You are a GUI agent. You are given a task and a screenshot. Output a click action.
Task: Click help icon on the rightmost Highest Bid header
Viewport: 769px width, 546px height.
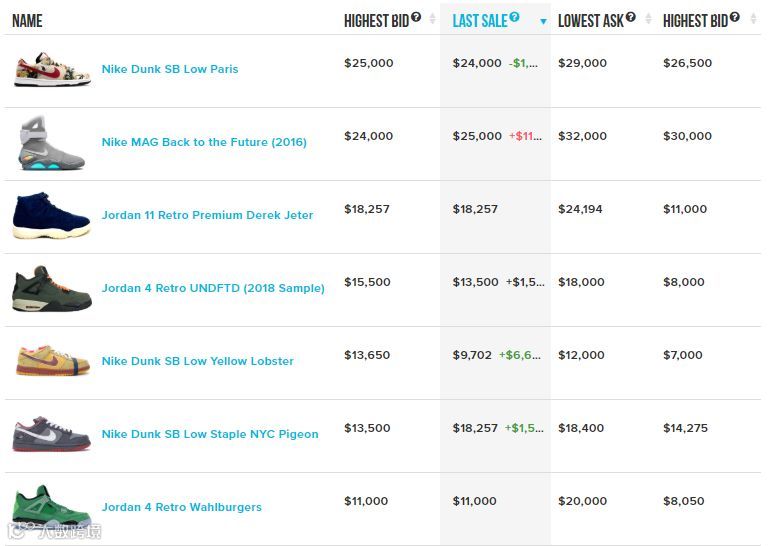734,17
